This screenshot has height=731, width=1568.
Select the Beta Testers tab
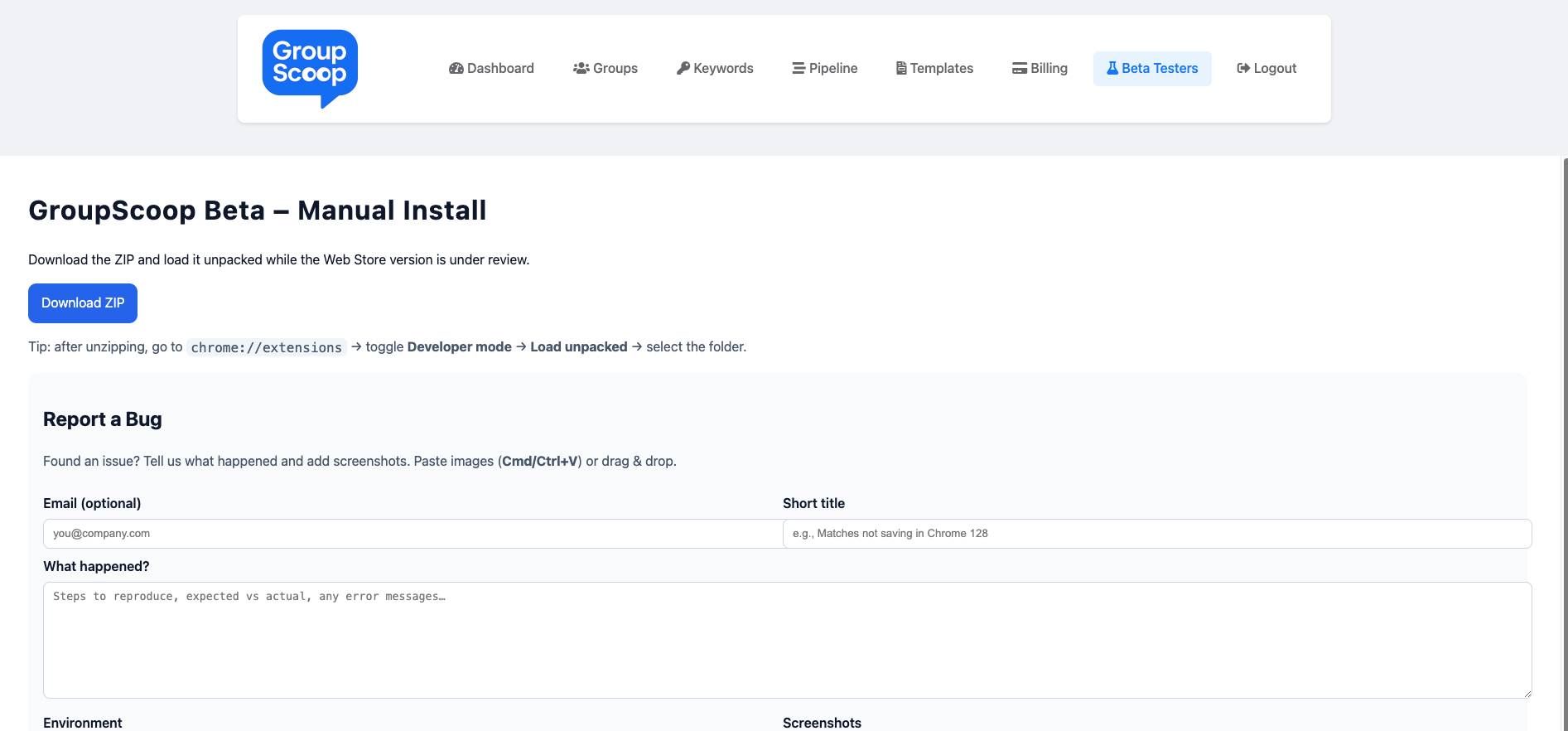tap(1152, 69)
